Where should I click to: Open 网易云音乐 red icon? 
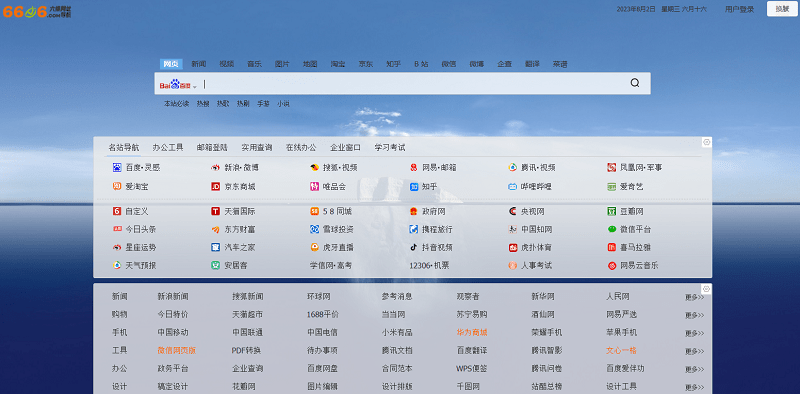tap(612, 265)
